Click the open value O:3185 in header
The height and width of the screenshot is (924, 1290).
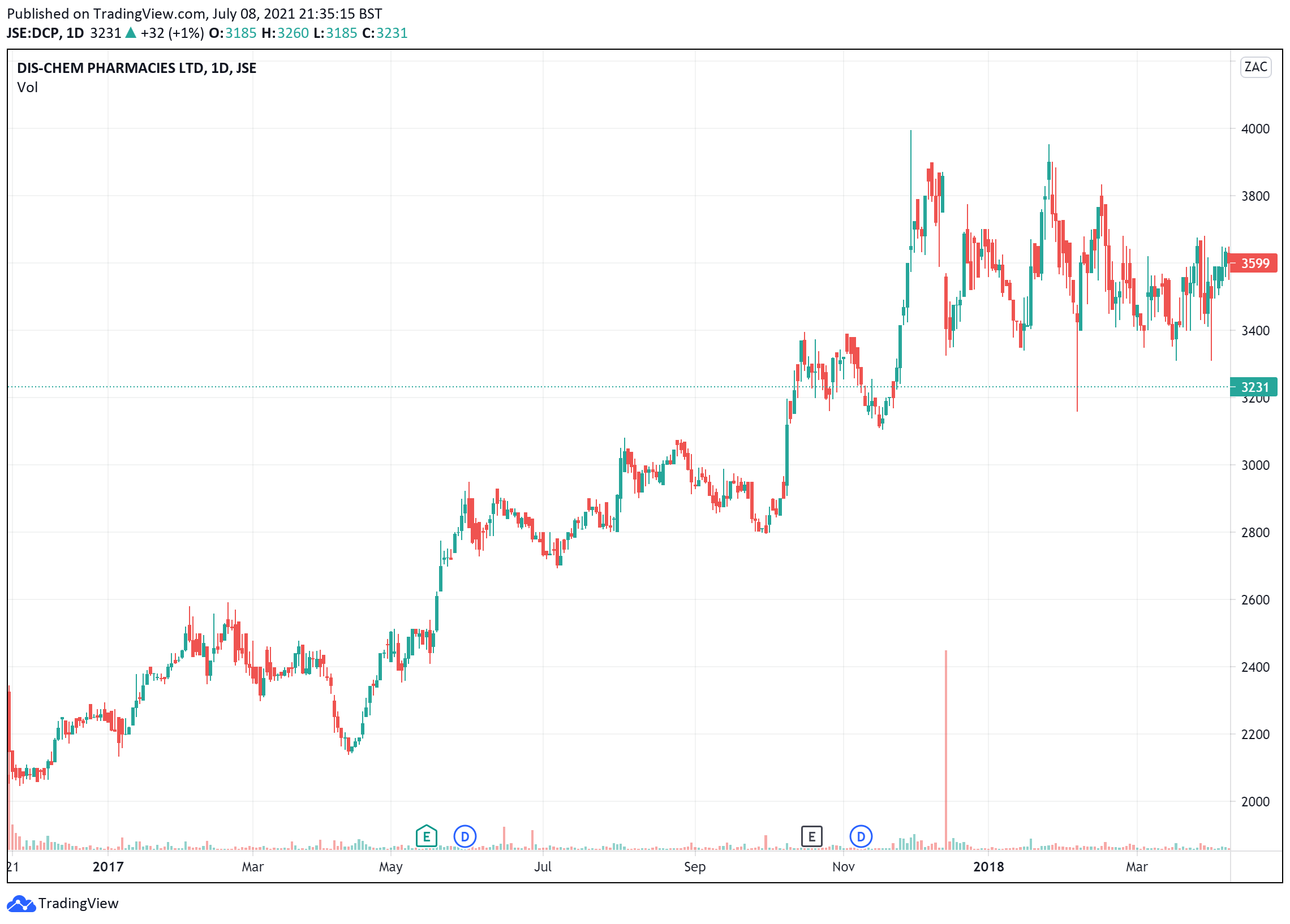pyautogui.click(x=233, y=33)
